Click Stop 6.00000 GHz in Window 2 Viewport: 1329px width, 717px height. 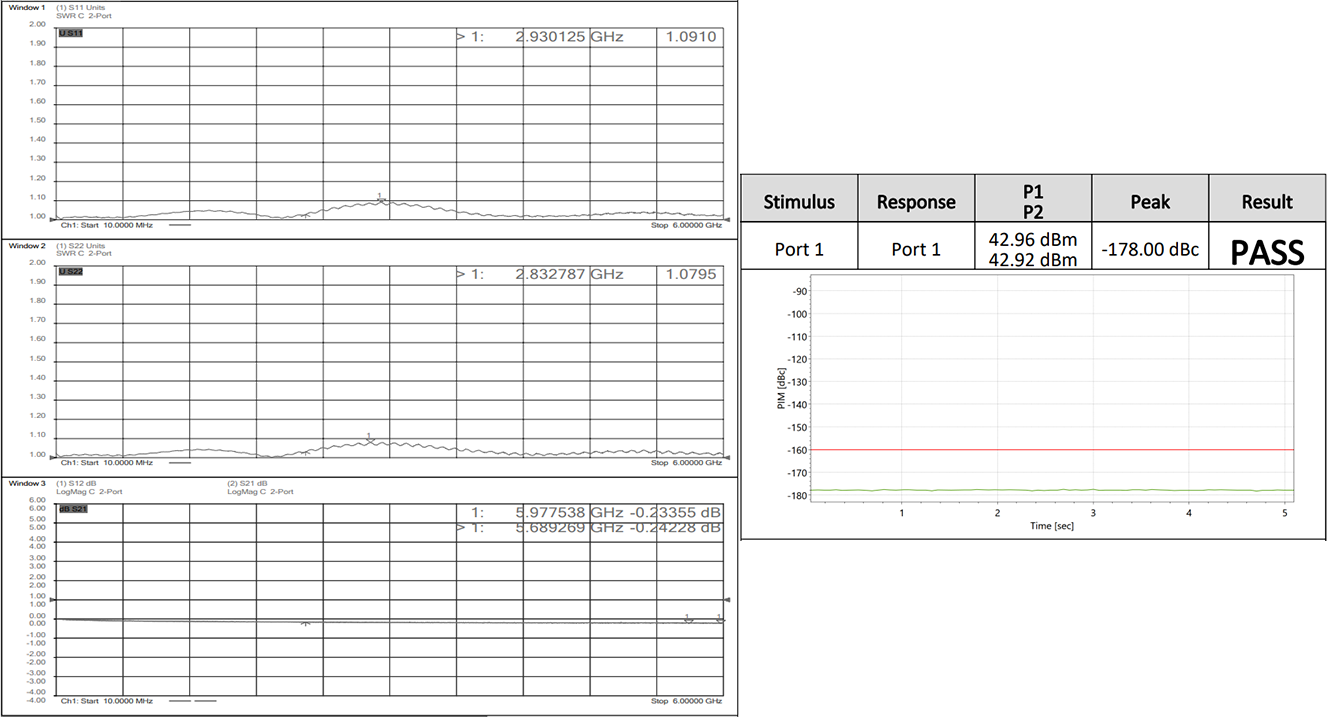point(685,463)
